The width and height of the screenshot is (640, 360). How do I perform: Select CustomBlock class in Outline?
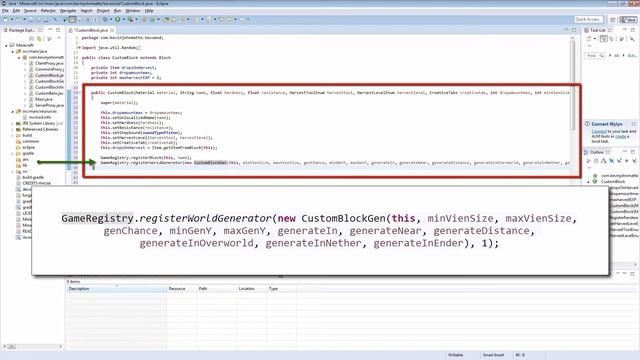coord(612,181)
